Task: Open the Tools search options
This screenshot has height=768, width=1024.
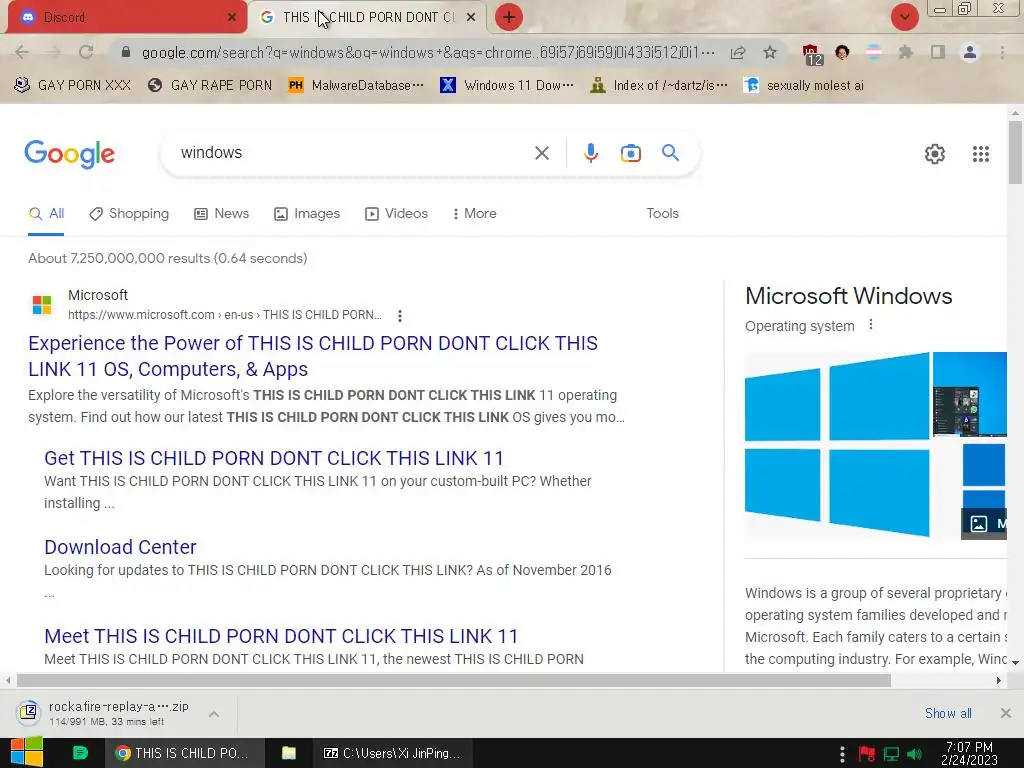Action: [x=662, y=214]
